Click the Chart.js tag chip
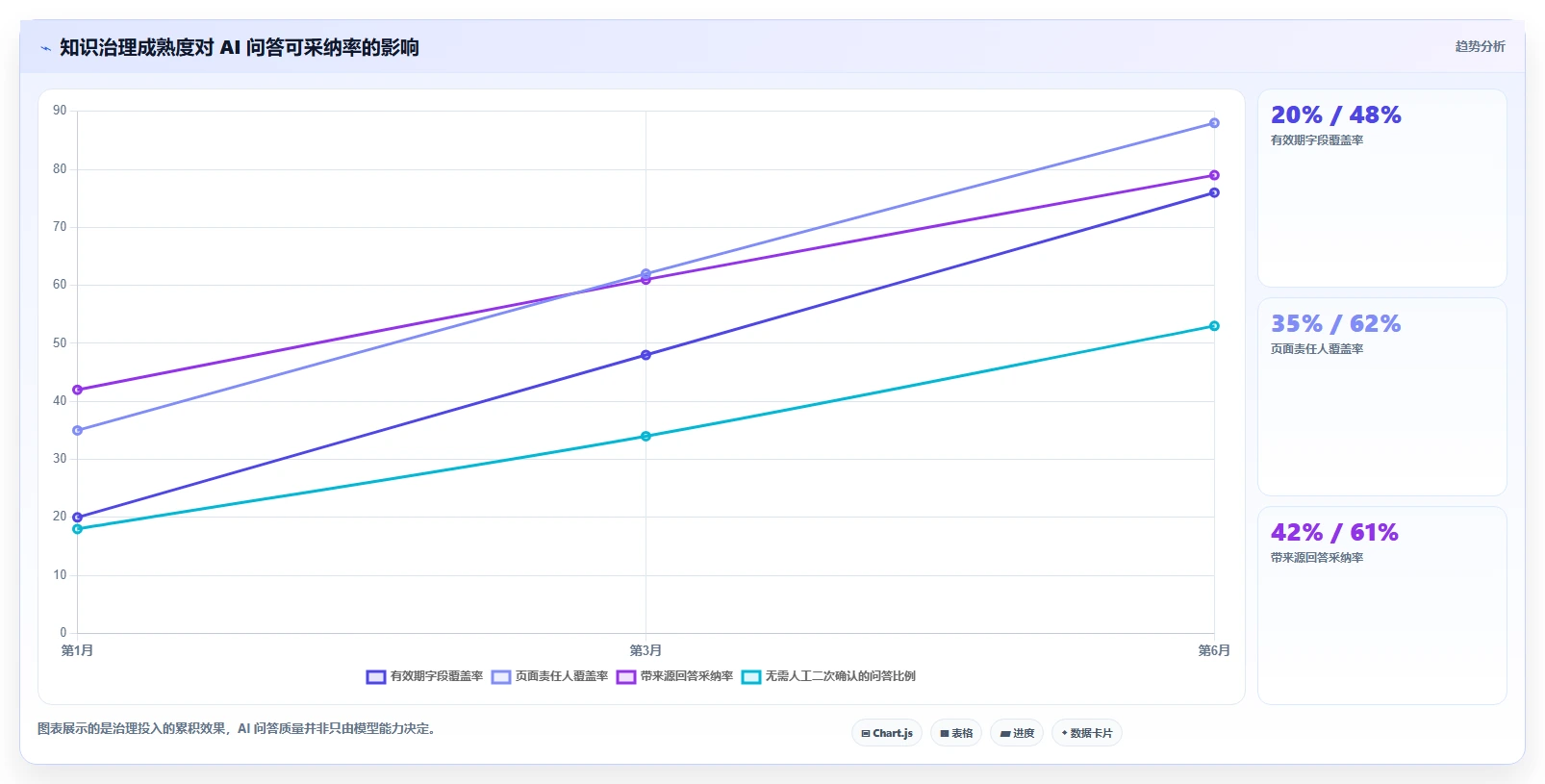 [887, 733]
